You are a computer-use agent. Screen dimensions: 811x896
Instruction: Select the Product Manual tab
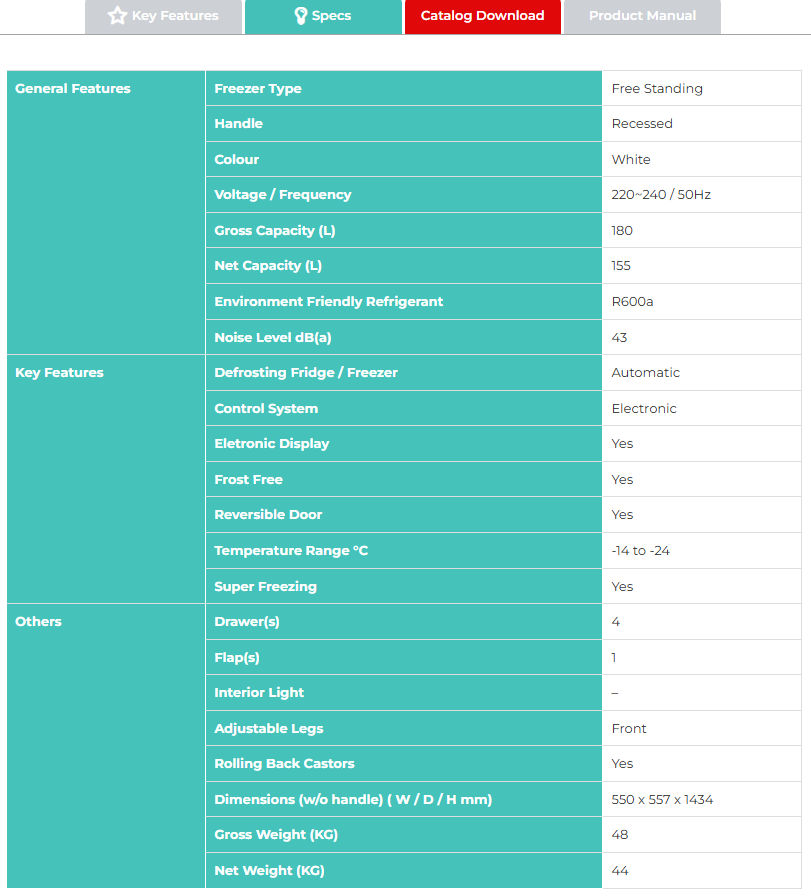coord(642,16)
